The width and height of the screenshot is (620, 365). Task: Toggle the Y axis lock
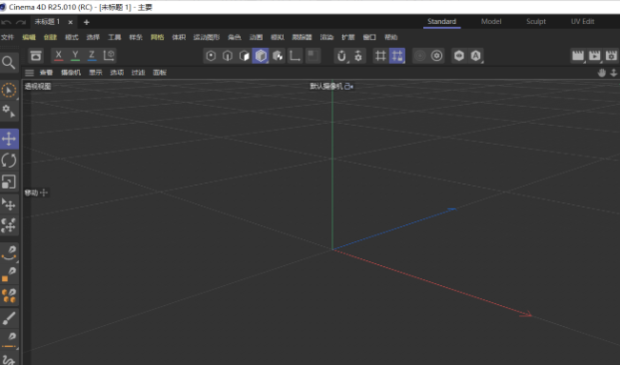pos(75,56)
